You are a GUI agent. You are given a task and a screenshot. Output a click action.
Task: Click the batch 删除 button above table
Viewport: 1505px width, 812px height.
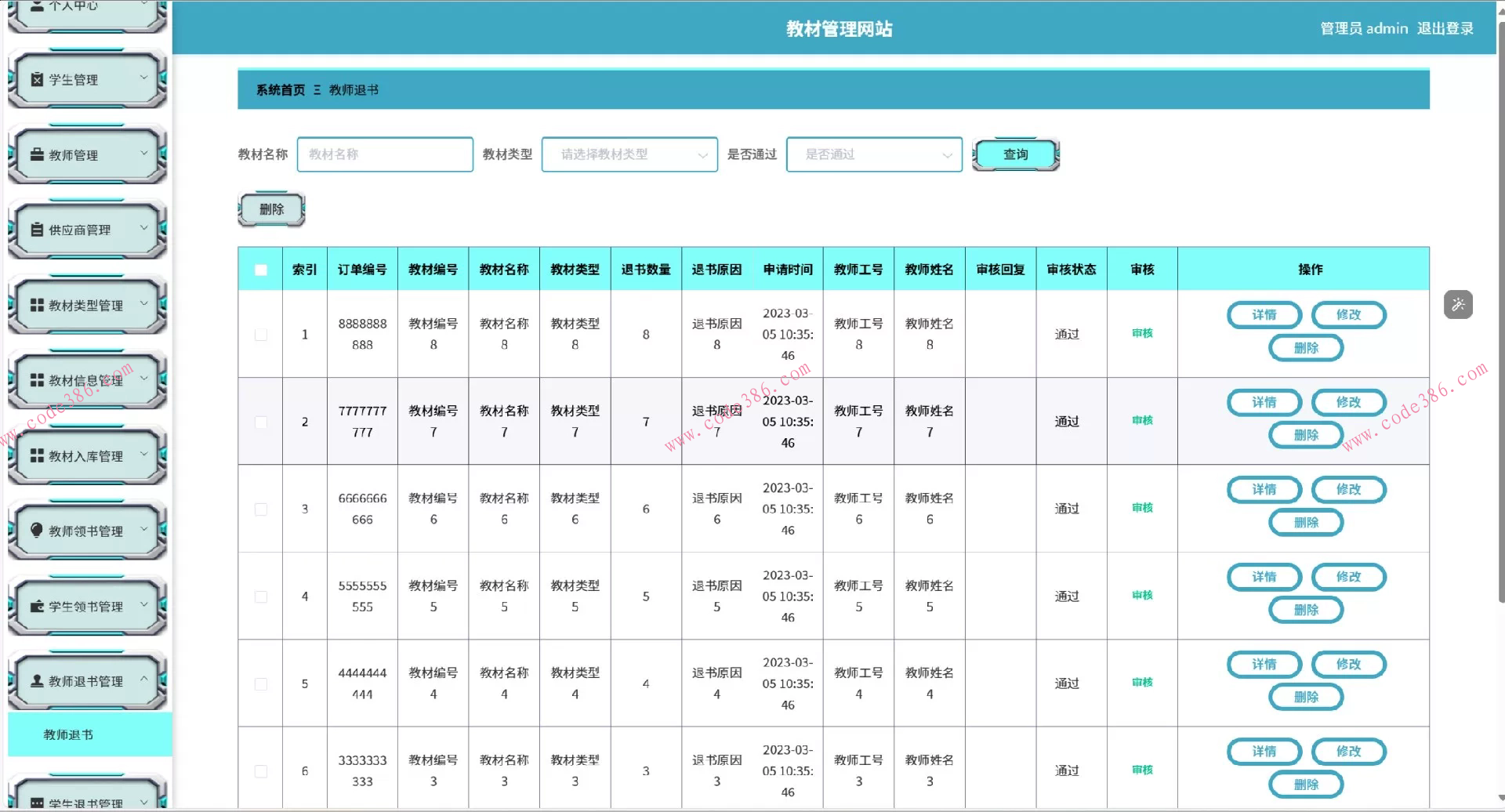[x=271, y=209]
